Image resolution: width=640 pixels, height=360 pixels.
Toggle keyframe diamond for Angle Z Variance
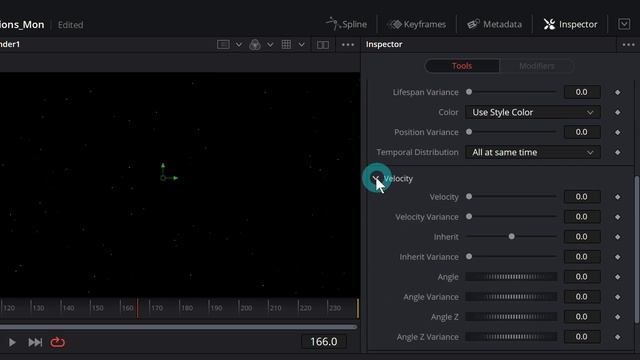point(618,337)
